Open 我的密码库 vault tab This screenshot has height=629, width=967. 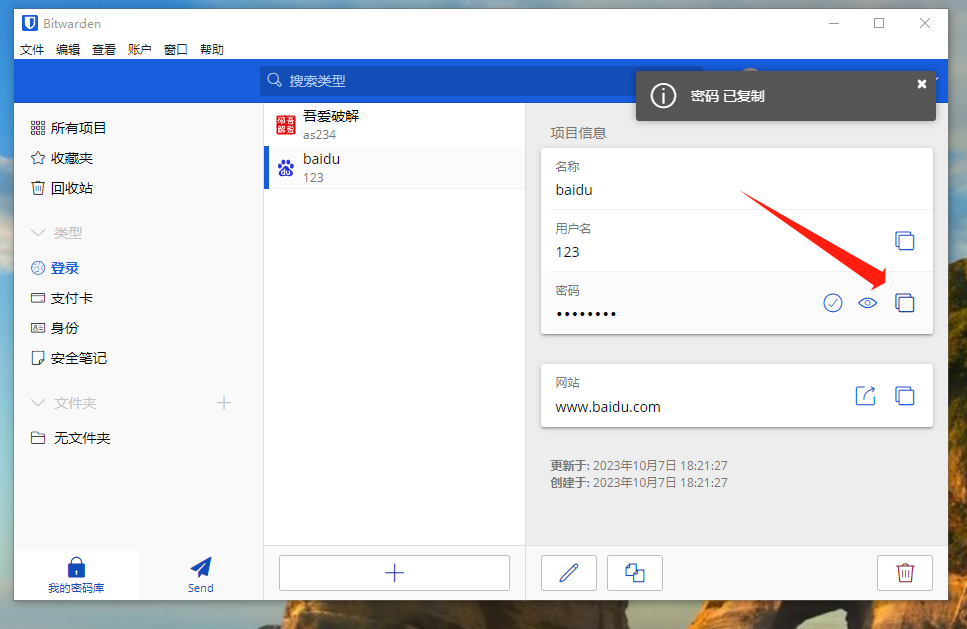(x=76, y=575)
